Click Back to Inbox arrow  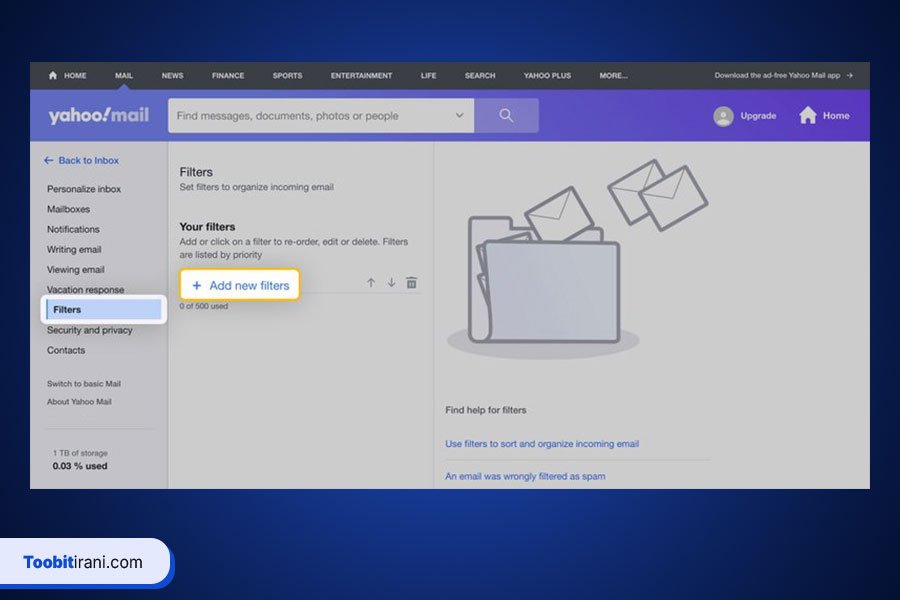[48, 160]
